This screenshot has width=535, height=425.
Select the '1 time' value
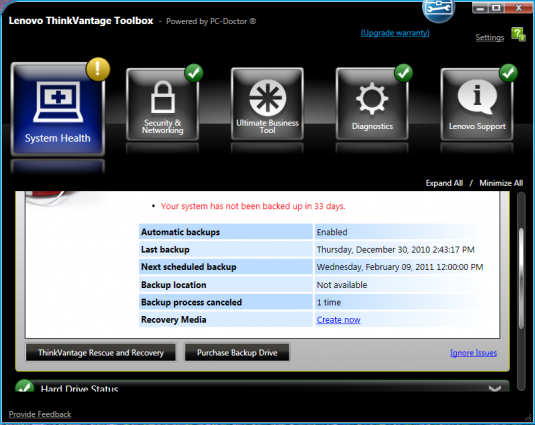(x=329, y=302)
